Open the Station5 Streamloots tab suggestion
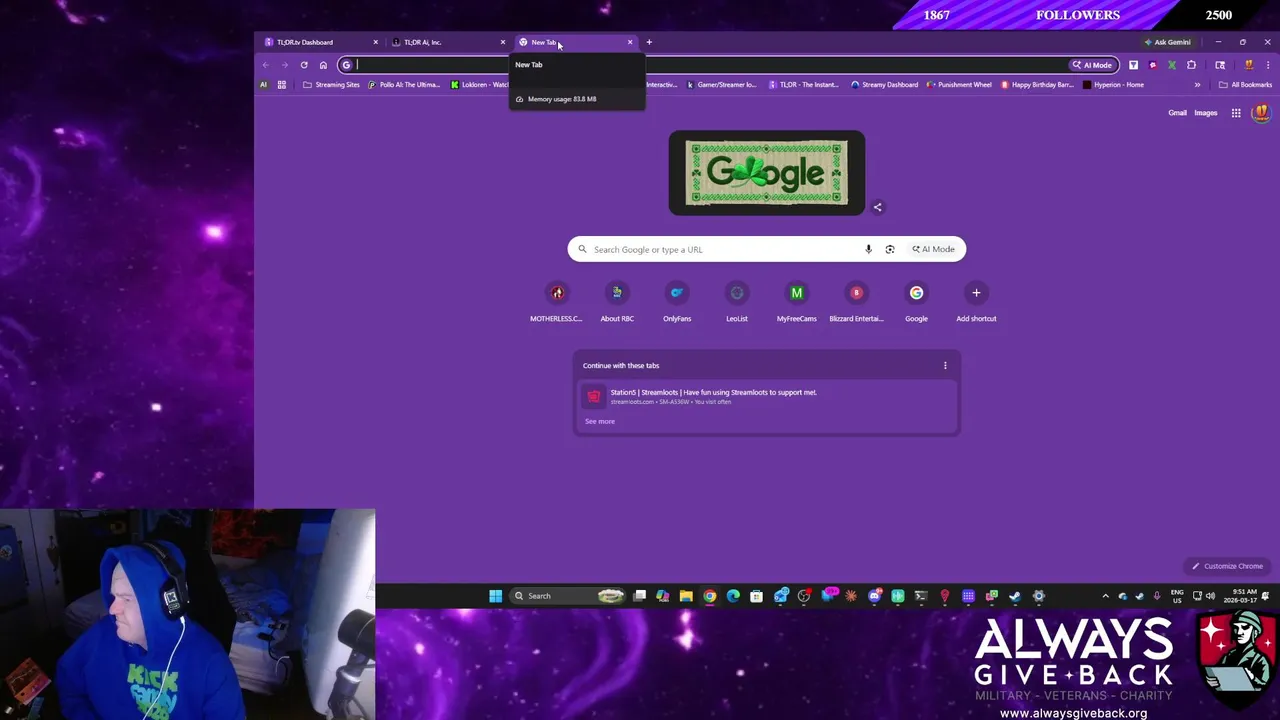 click(766, 396)
